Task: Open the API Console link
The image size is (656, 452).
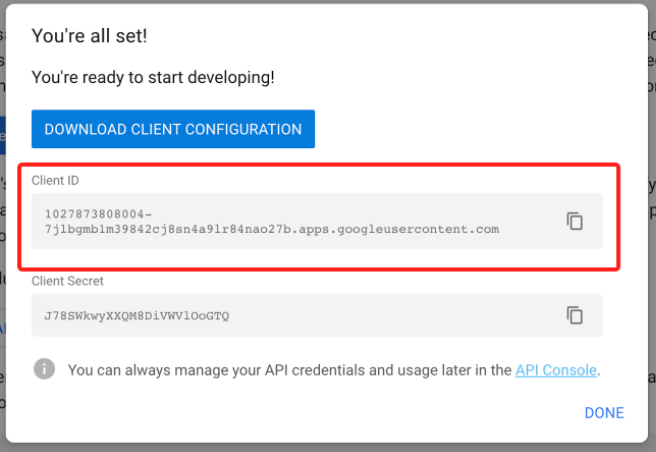Action: click(x=556, y=370)
